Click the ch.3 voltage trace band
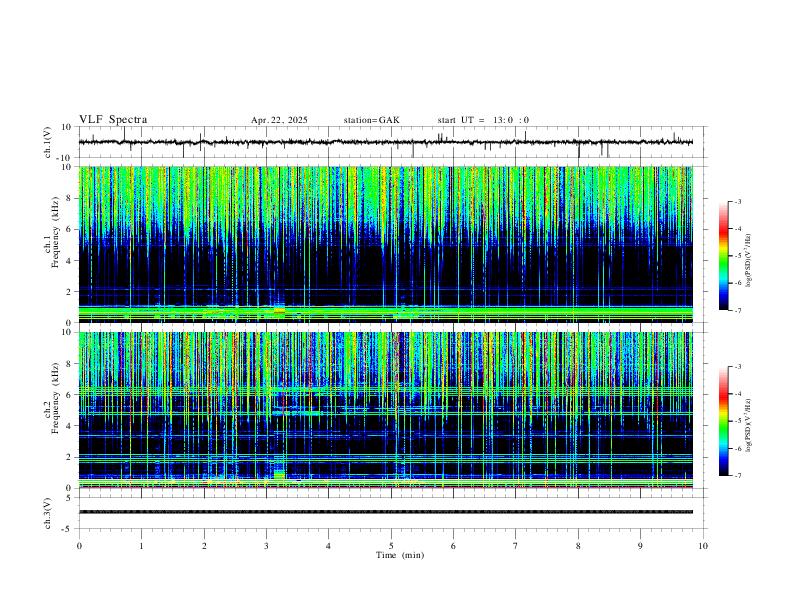This screenshot has height=612, width=792. (x=386, y=512)
